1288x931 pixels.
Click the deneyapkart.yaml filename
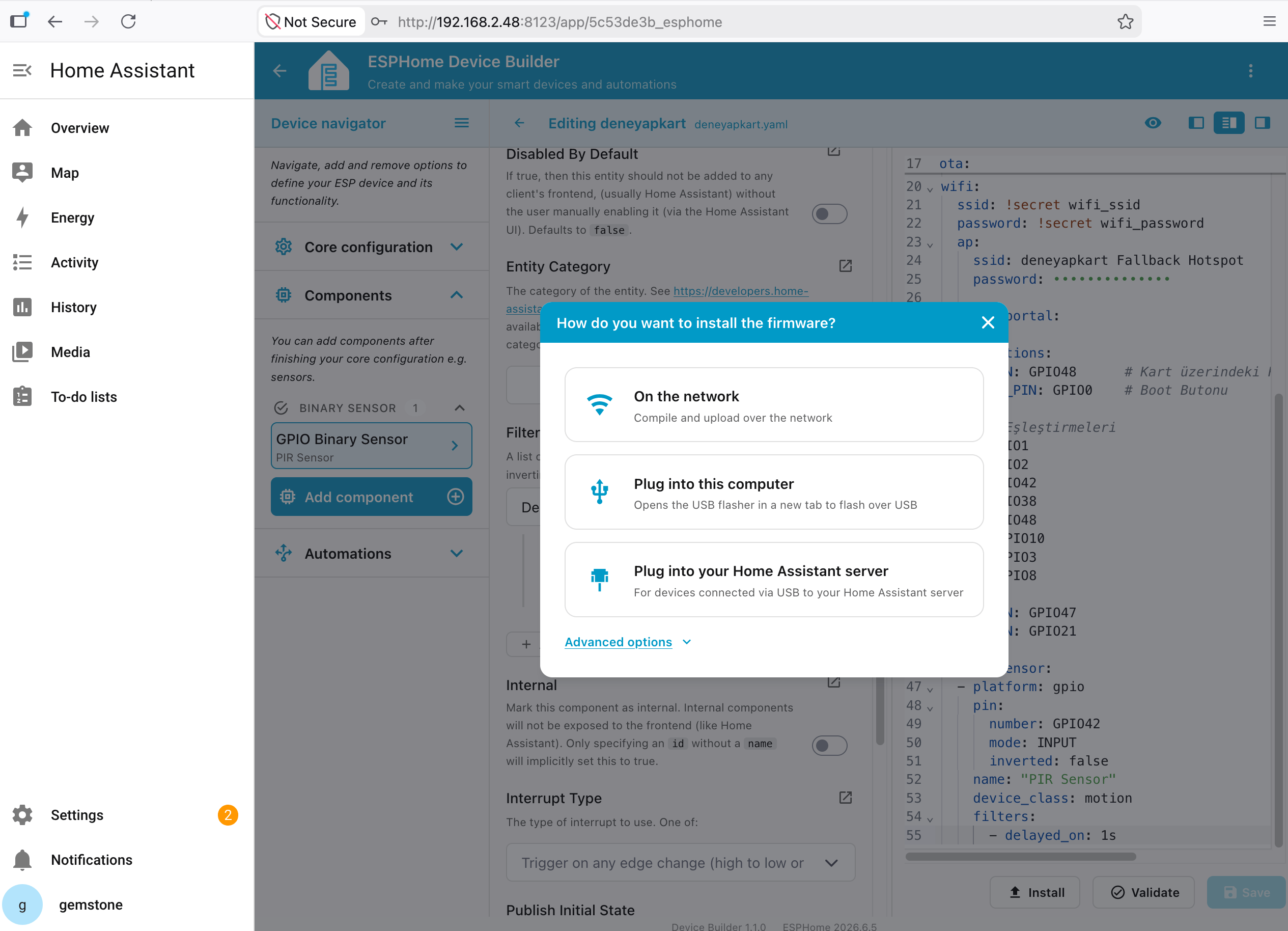coord(741,124)
